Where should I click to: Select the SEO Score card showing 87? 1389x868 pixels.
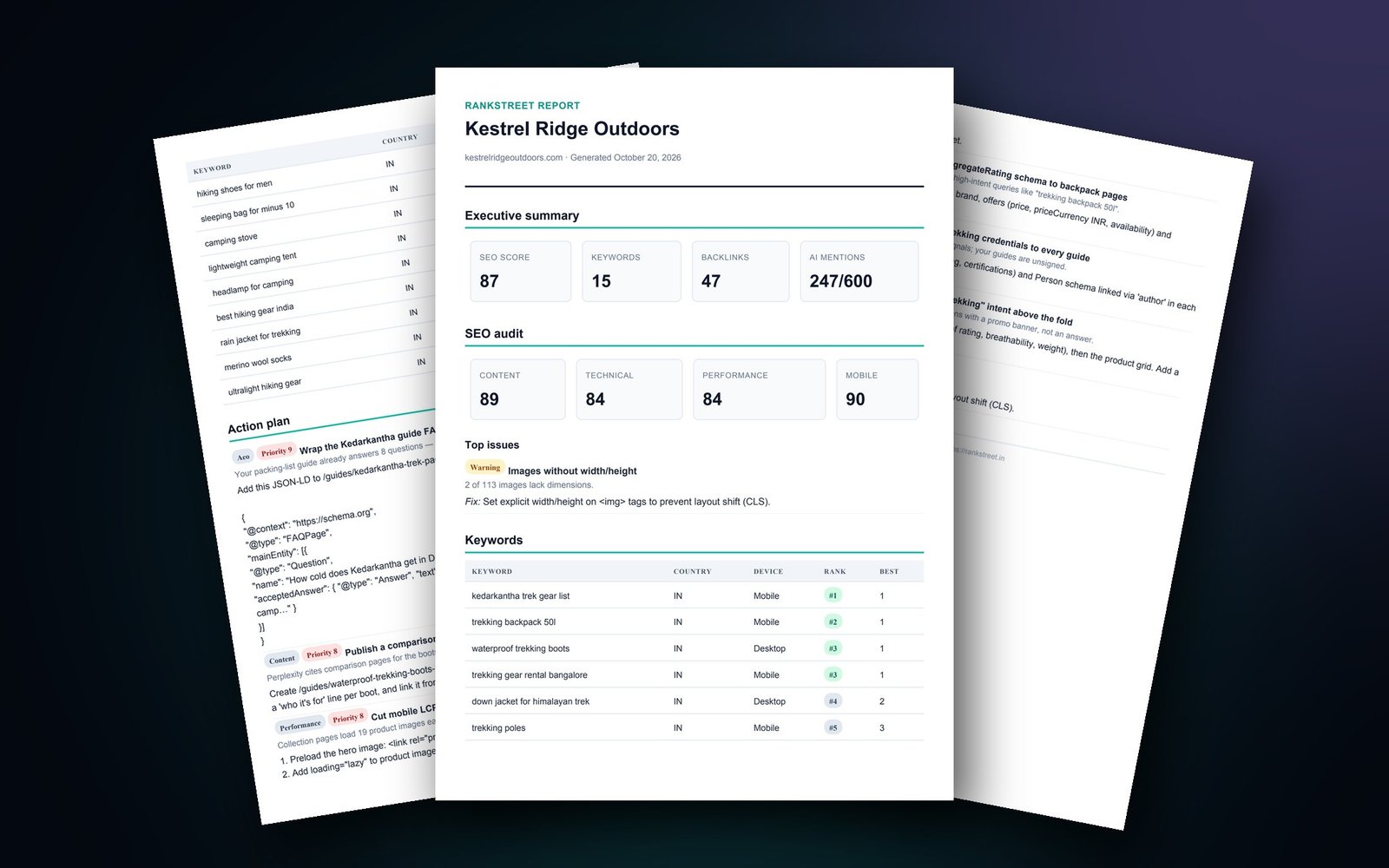click(521, 272)
